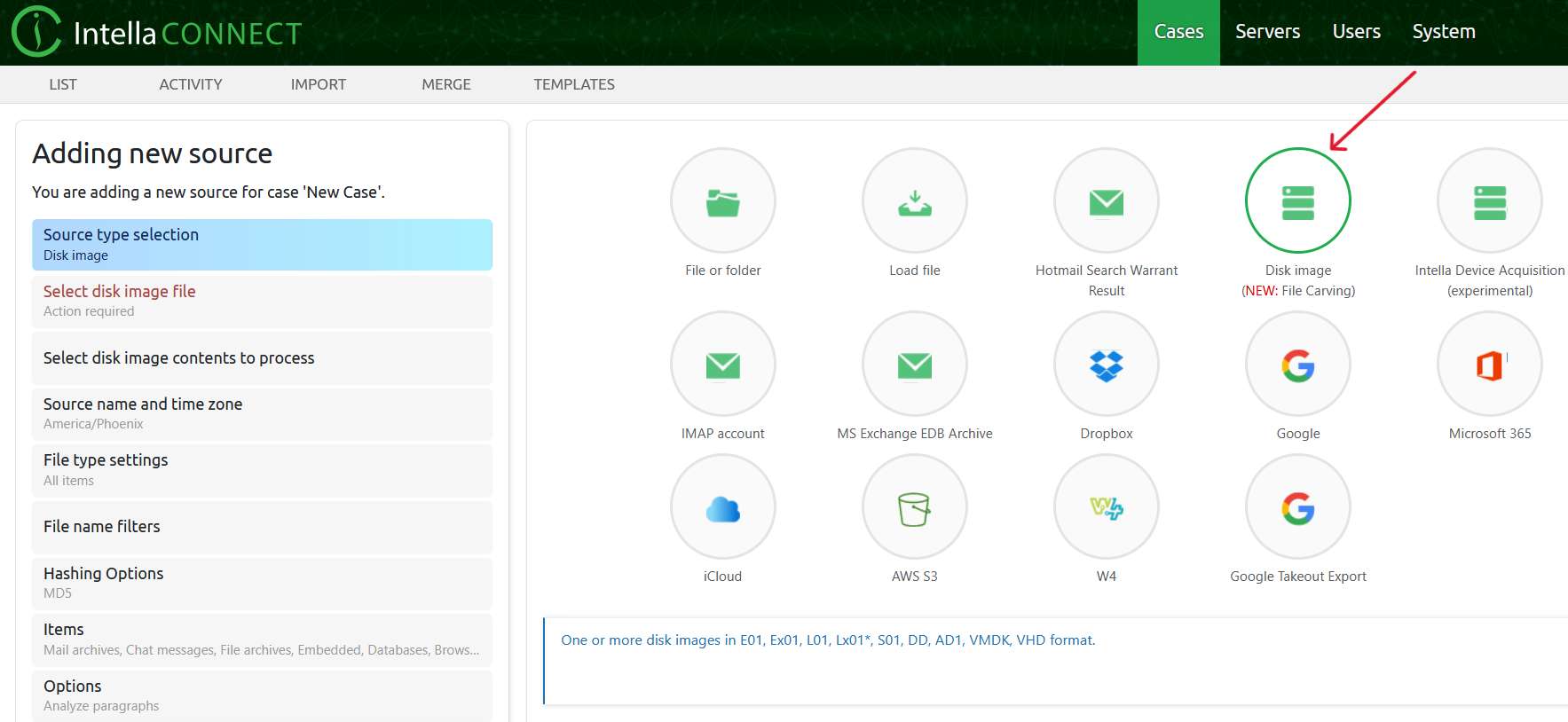Open the Users top menu
The width and height of the screenshot is (1568, 722).
click(1356, 32)
